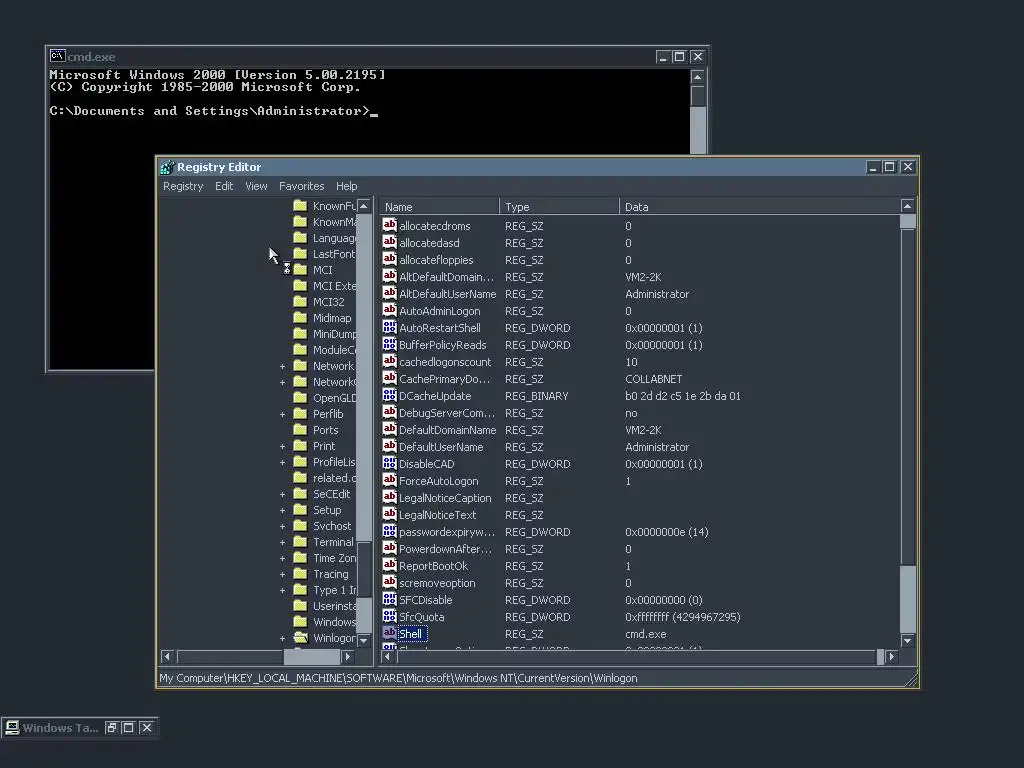The height and width of the screenshot is (768, 1024).
Task: Open the View menu
Action: (x=256, y=186)
